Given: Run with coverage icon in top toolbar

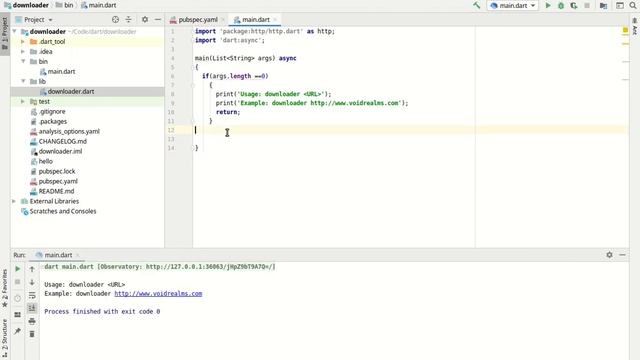Looking at the screenshot, I should click(573, 5).
